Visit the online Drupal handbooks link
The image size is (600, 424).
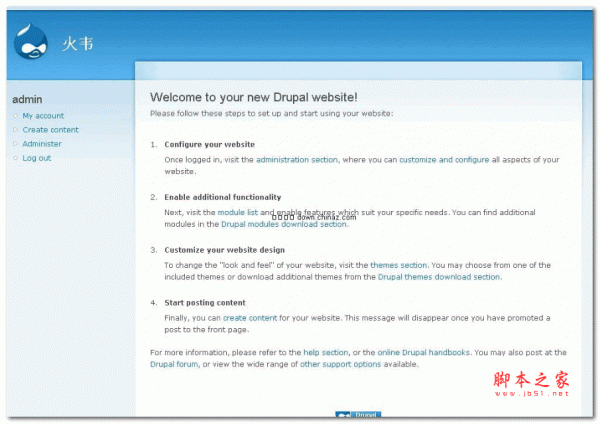(424, 352)
